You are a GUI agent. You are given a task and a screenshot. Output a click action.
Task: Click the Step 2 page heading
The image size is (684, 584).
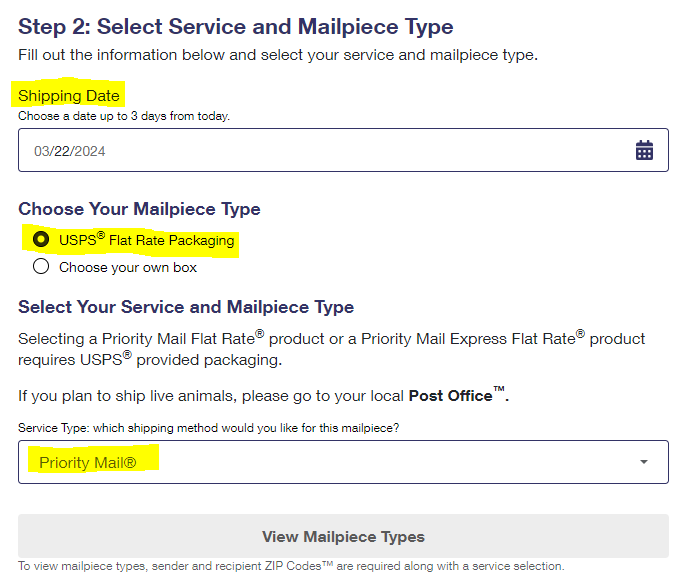236,27
